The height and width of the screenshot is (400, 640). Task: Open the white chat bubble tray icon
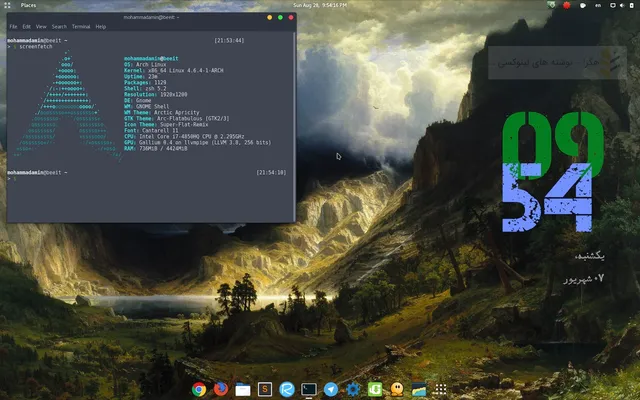pos(583,5)
